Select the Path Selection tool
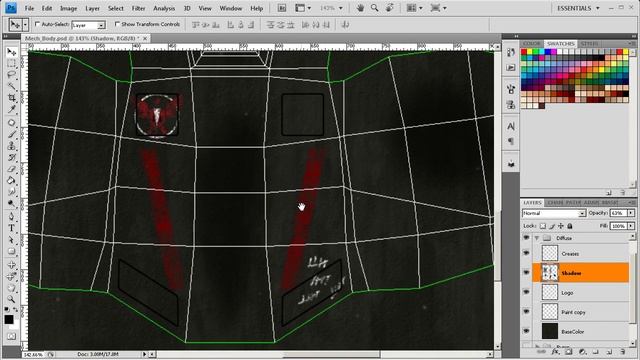The image size is (640, 360). 11,240
